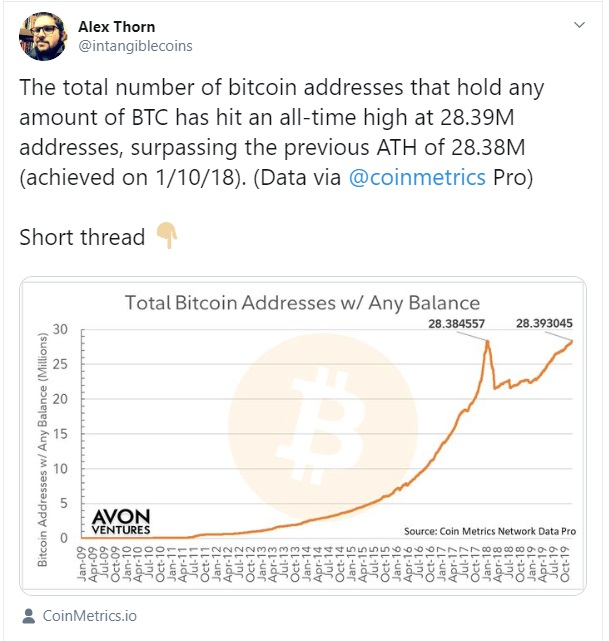Click the AVON Ventures logo in chart
The height and width of the screenshot is (641, 609).
point(121,522)
